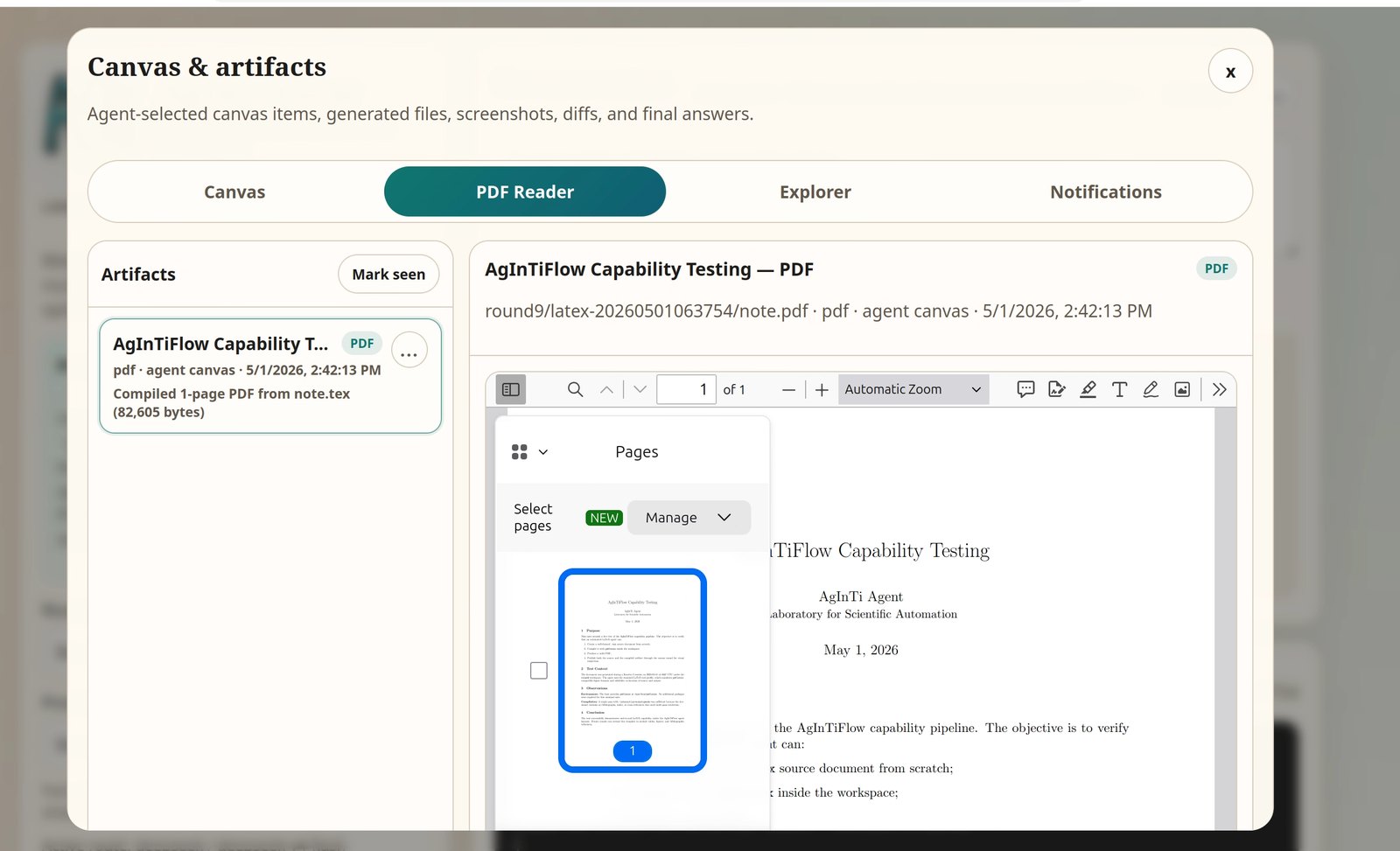Click the 'AgInTi Agent' author line
Screen dimensions: 1400x851
click(x=861, y=596)
